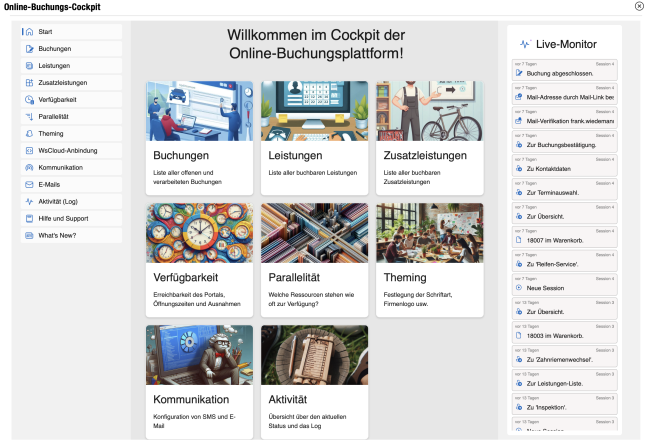Open the Aktivität tile scroll image

[314, 355]
